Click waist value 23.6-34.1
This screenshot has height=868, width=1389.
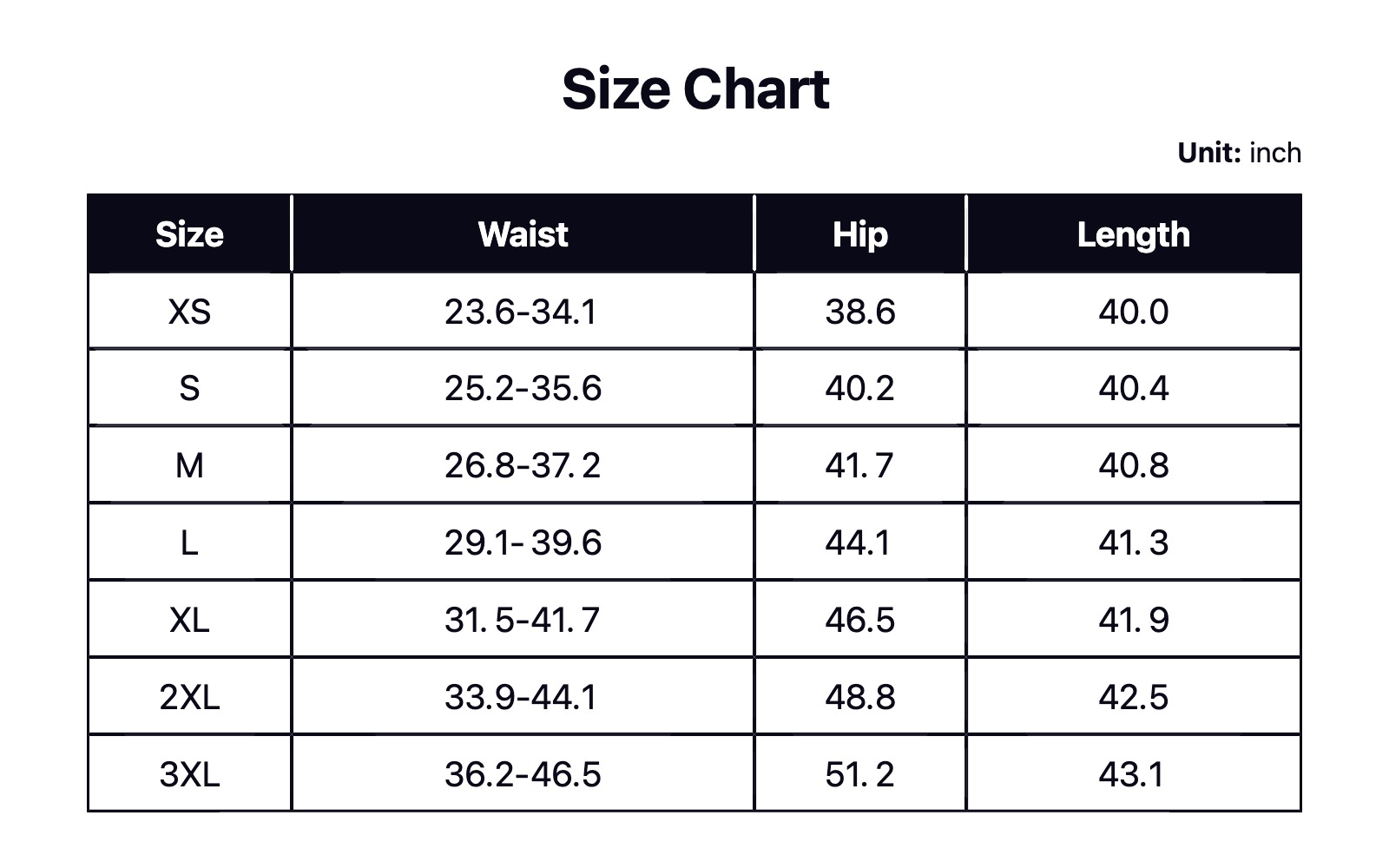click(521, 312)
